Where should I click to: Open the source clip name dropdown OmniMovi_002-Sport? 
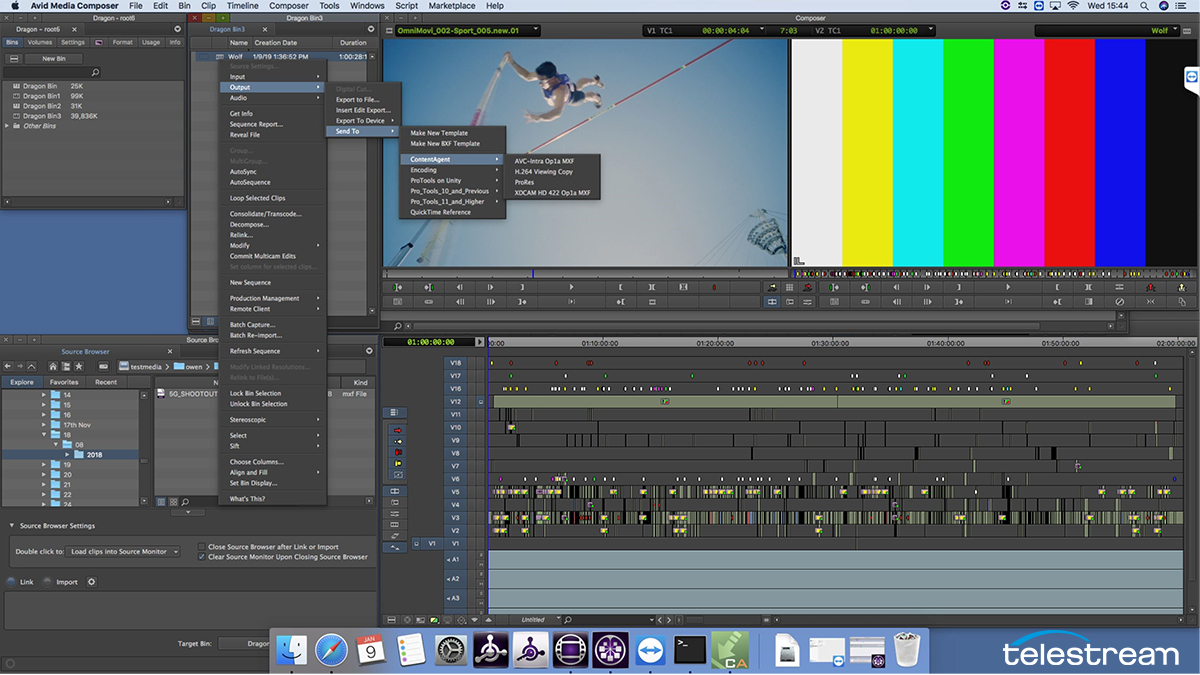point(467,30)
